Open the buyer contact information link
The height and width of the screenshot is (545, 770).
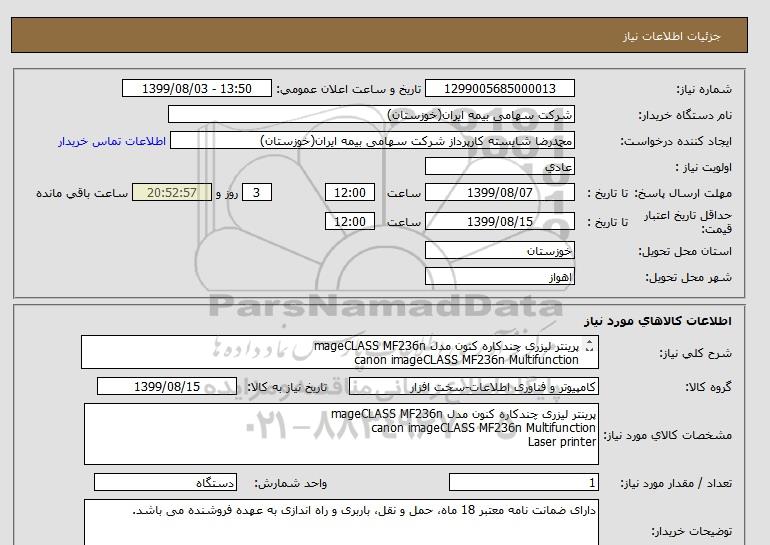[112, 141]
